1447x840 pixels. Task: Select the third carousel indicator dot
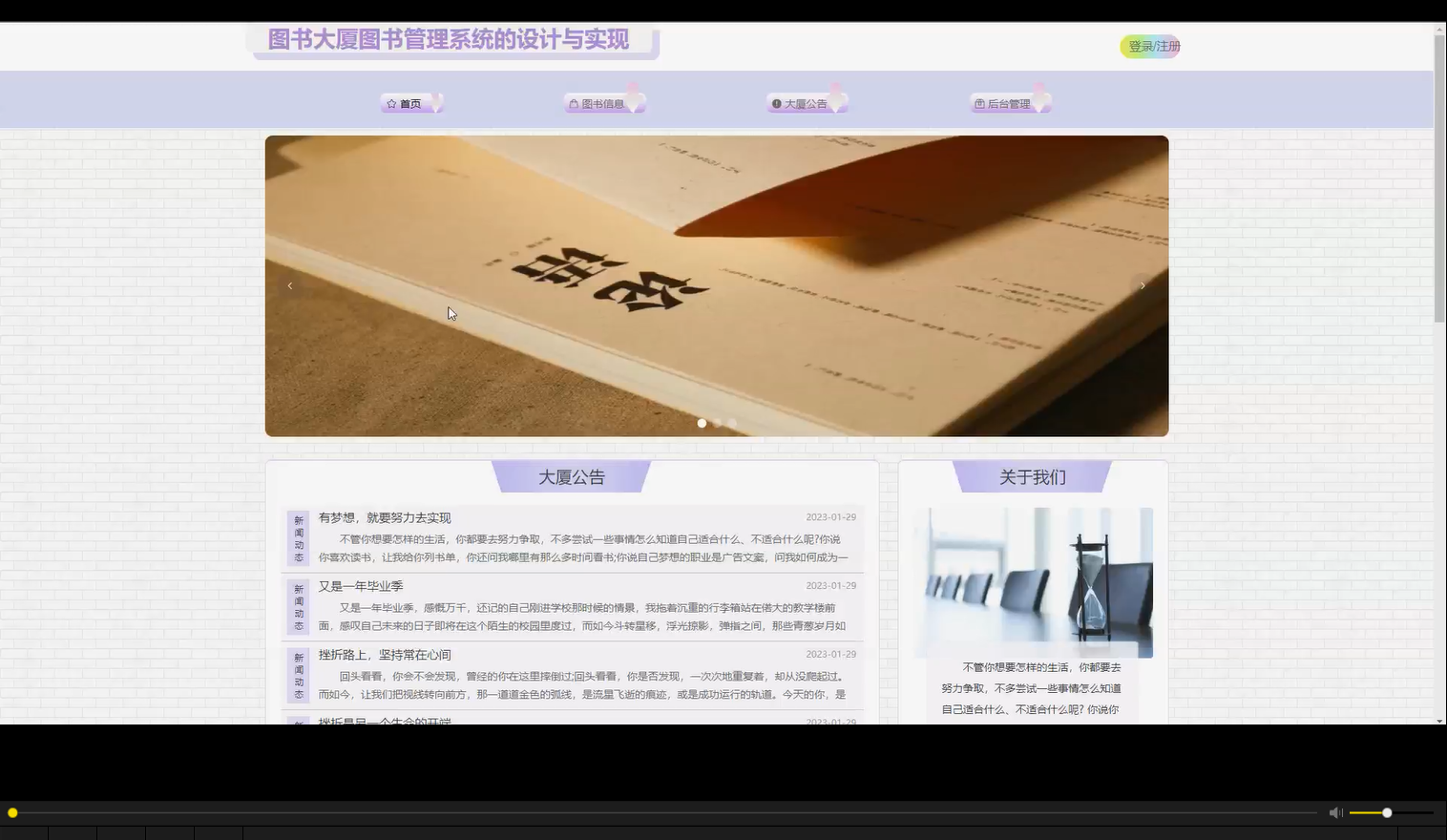tap(732, 423)
